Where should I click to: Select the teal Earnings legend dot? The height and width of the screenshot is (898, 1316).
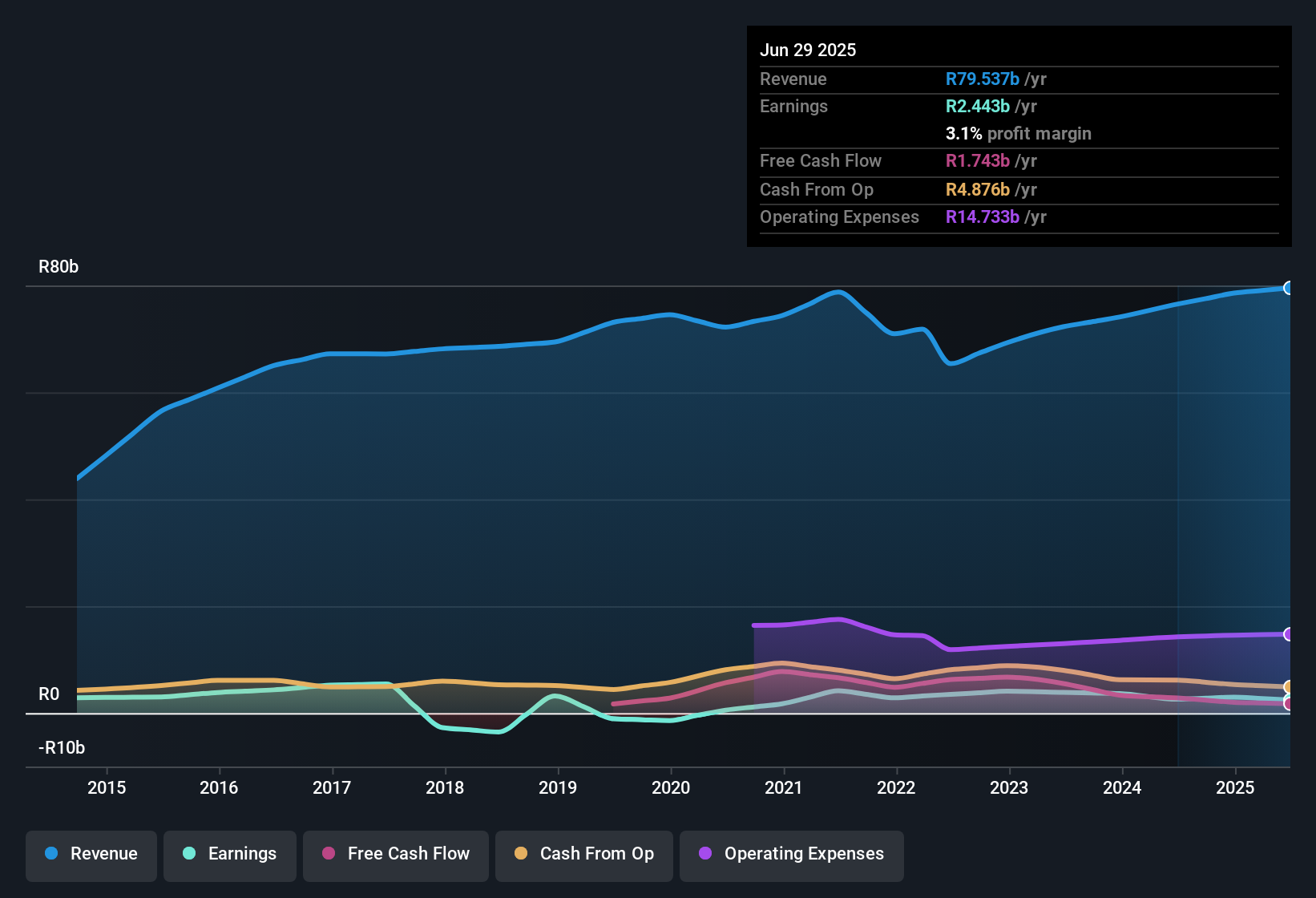click(190, 854)
